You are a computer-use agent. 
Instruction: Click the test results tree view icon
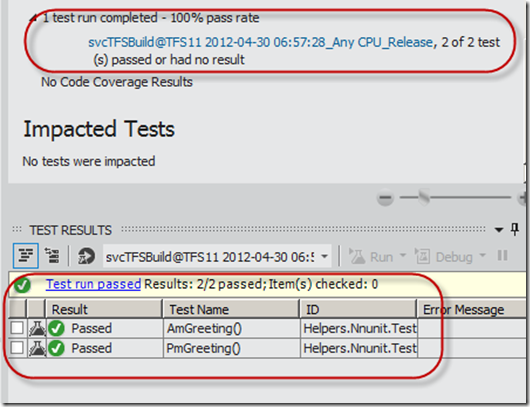(x=52, y=256)
